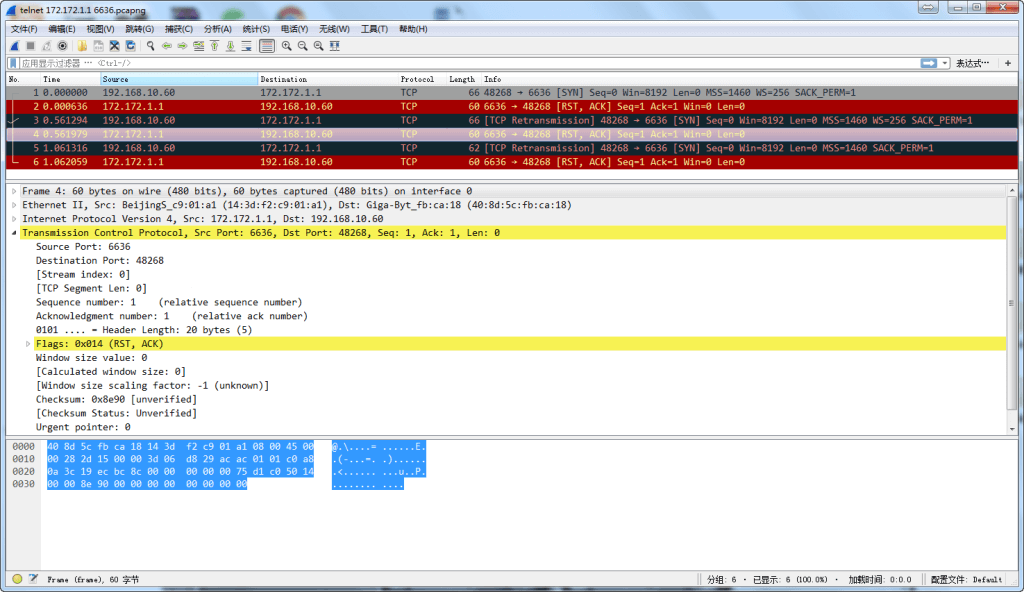Toggle auto-scroll during live capture
Screen dimensions: 1024x592
click(246, 46)
